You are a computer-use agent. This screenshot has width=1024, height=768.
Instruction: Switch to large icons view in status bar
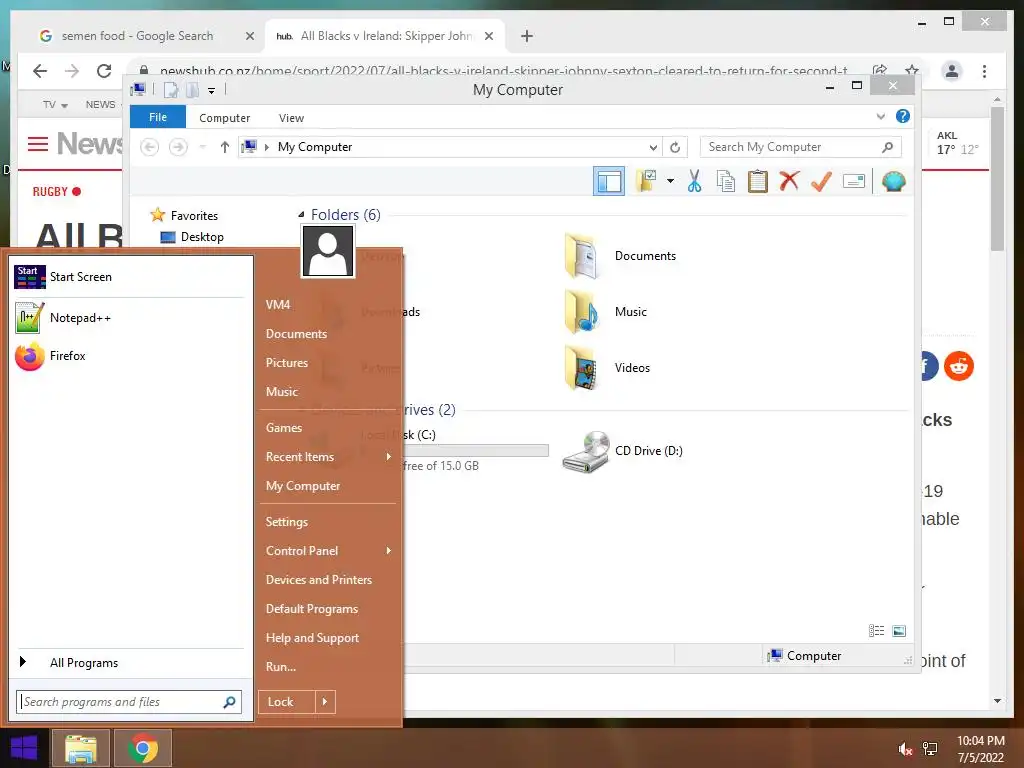pos(899,630)
